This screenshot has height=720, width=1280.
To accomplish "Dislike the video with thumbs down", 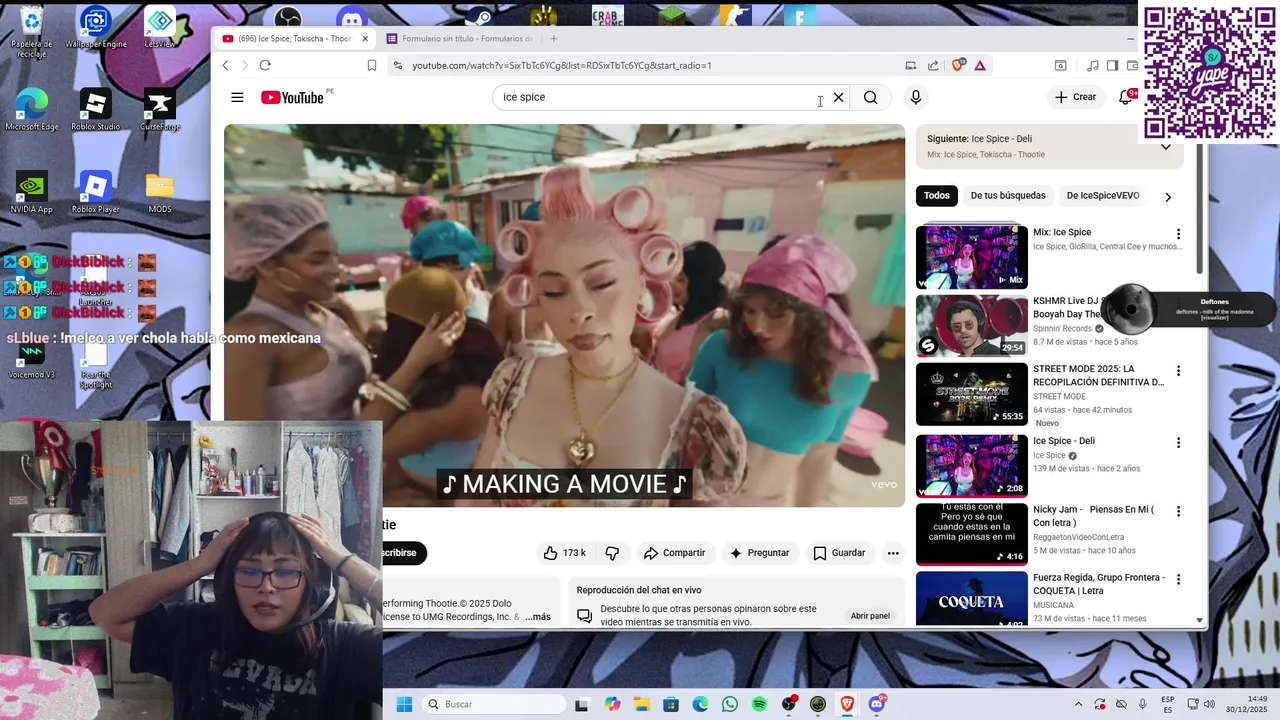I will [612, 553].
